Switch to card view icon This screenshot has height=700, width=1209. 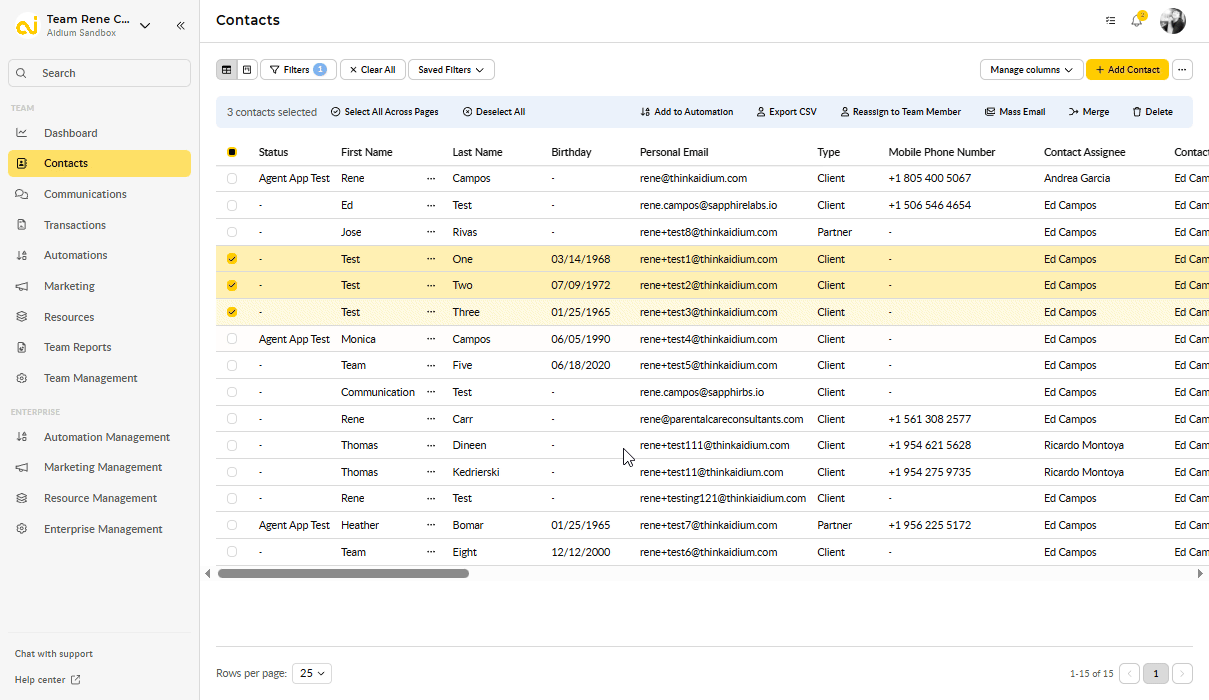(x=246, y=70)
